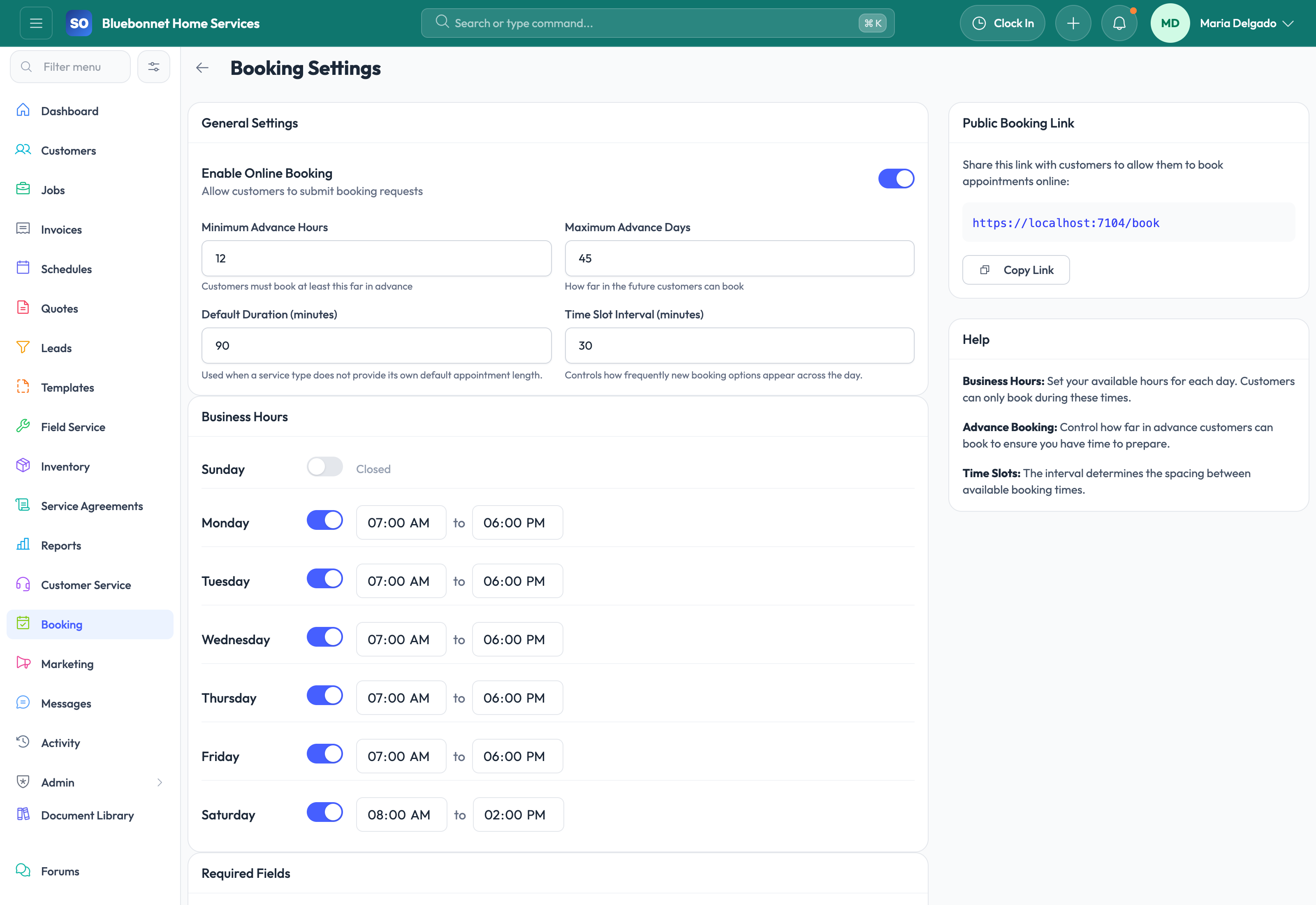Image resolution: width=1316 pixels, height=905 pixels.
Task: Open Customers from sidebar
Action: click(90, 150)
